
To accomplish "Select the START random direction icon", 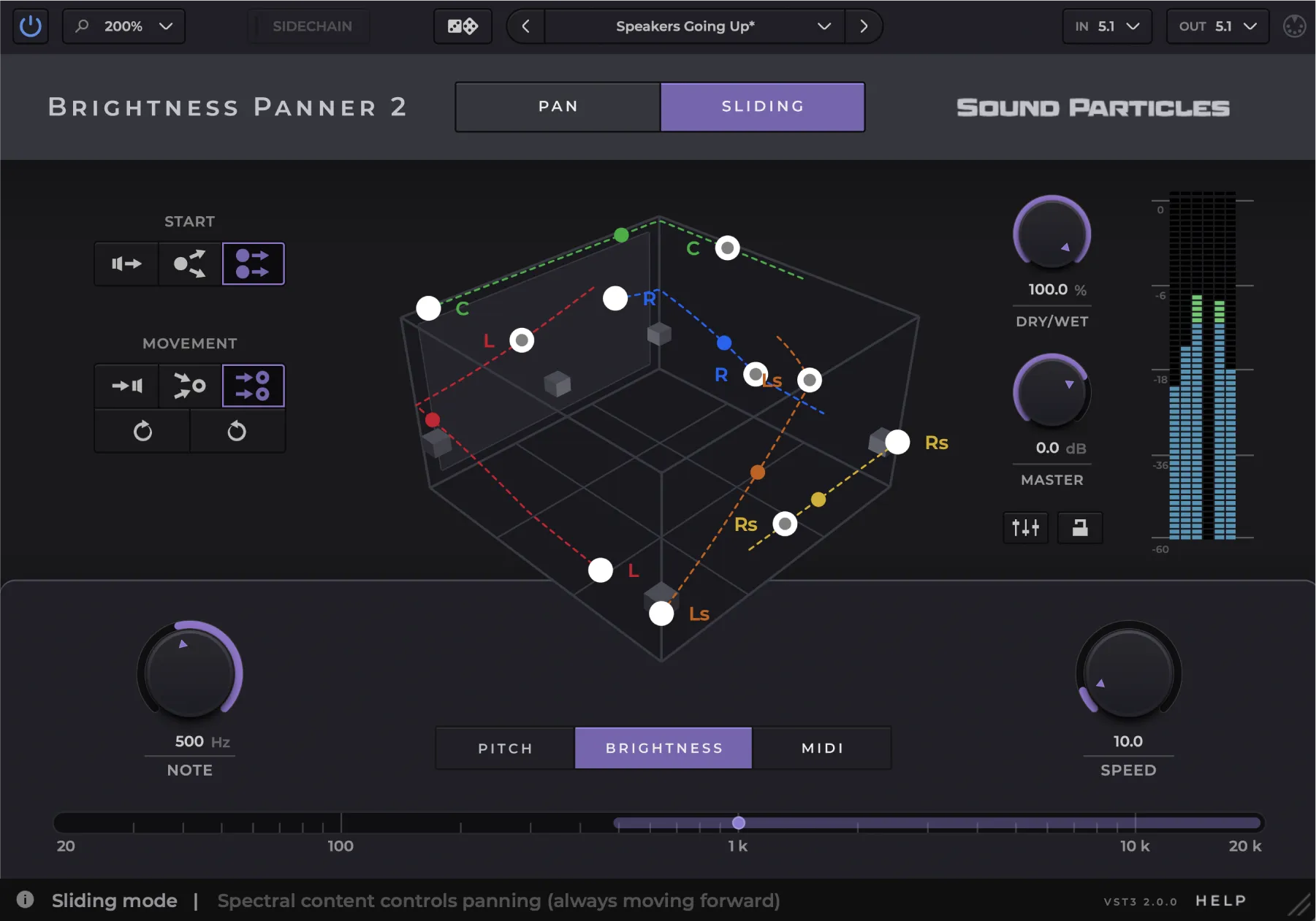I will tap(190, 264).
